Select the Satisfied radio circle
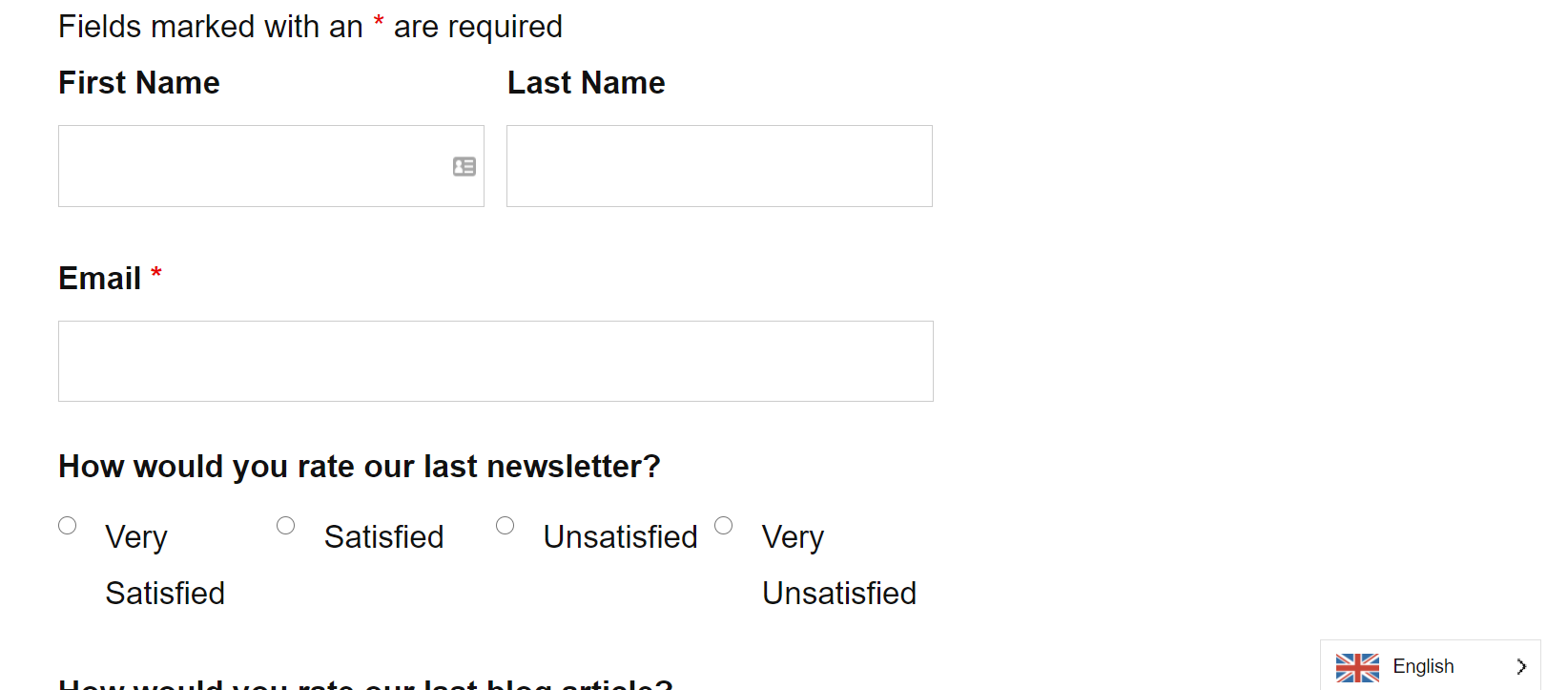The height and width of the screenshot is (690, 1568). 286,526
